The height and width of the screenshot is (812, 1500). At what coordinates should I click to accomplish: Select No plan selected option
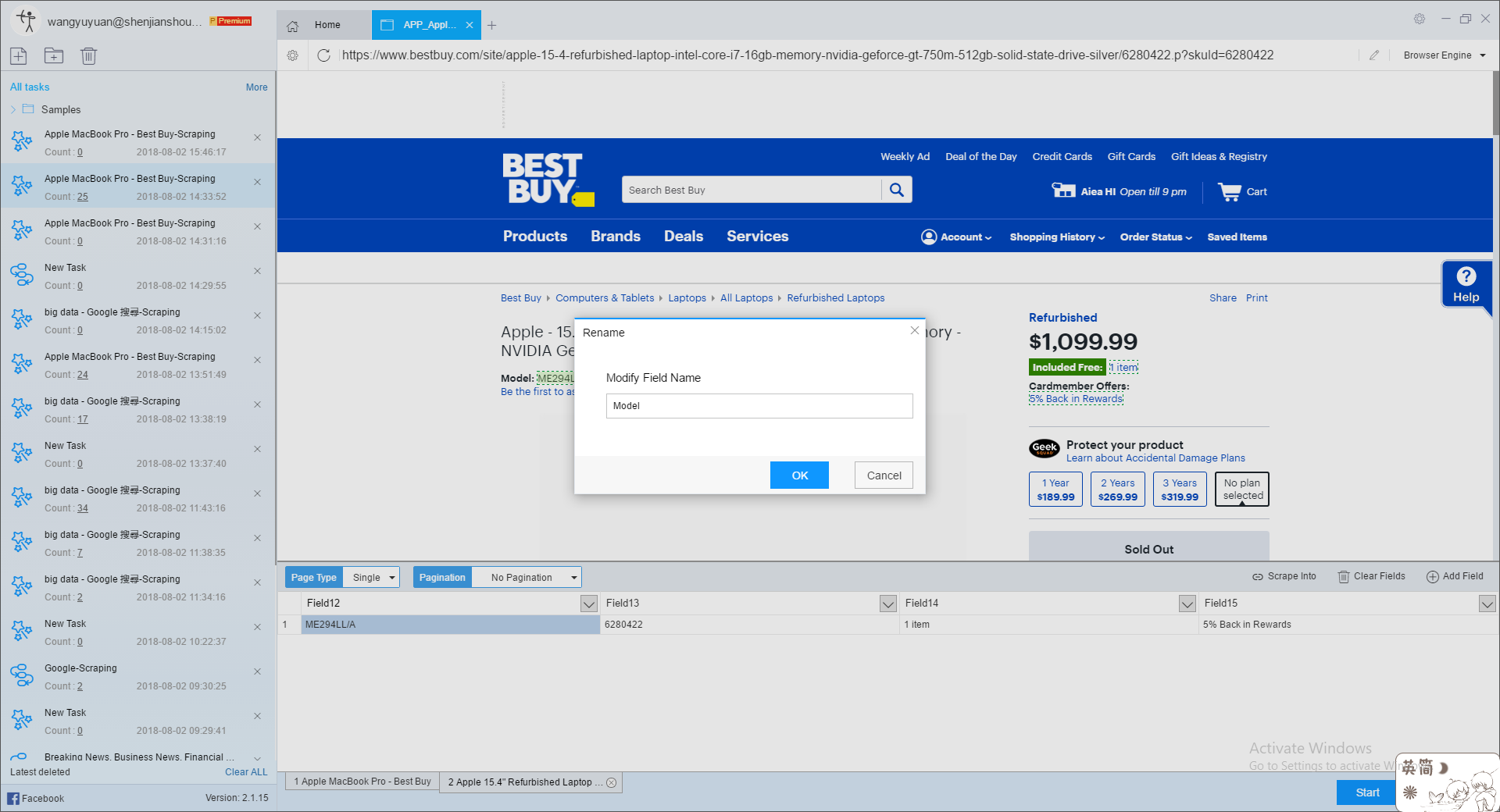[x=1242, y=490]
